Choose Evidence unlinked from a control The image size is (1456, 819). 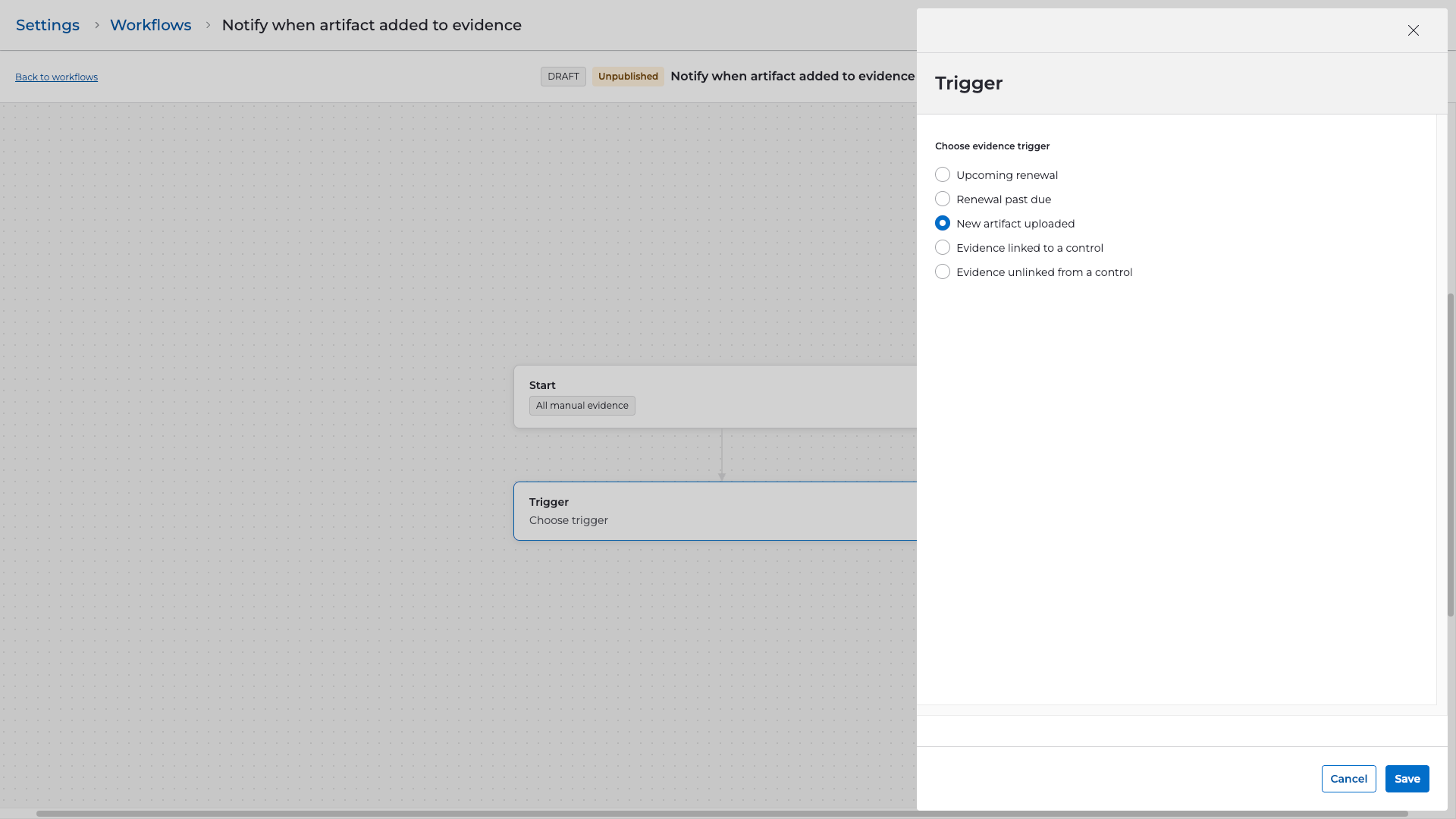(x=943, y=272)
